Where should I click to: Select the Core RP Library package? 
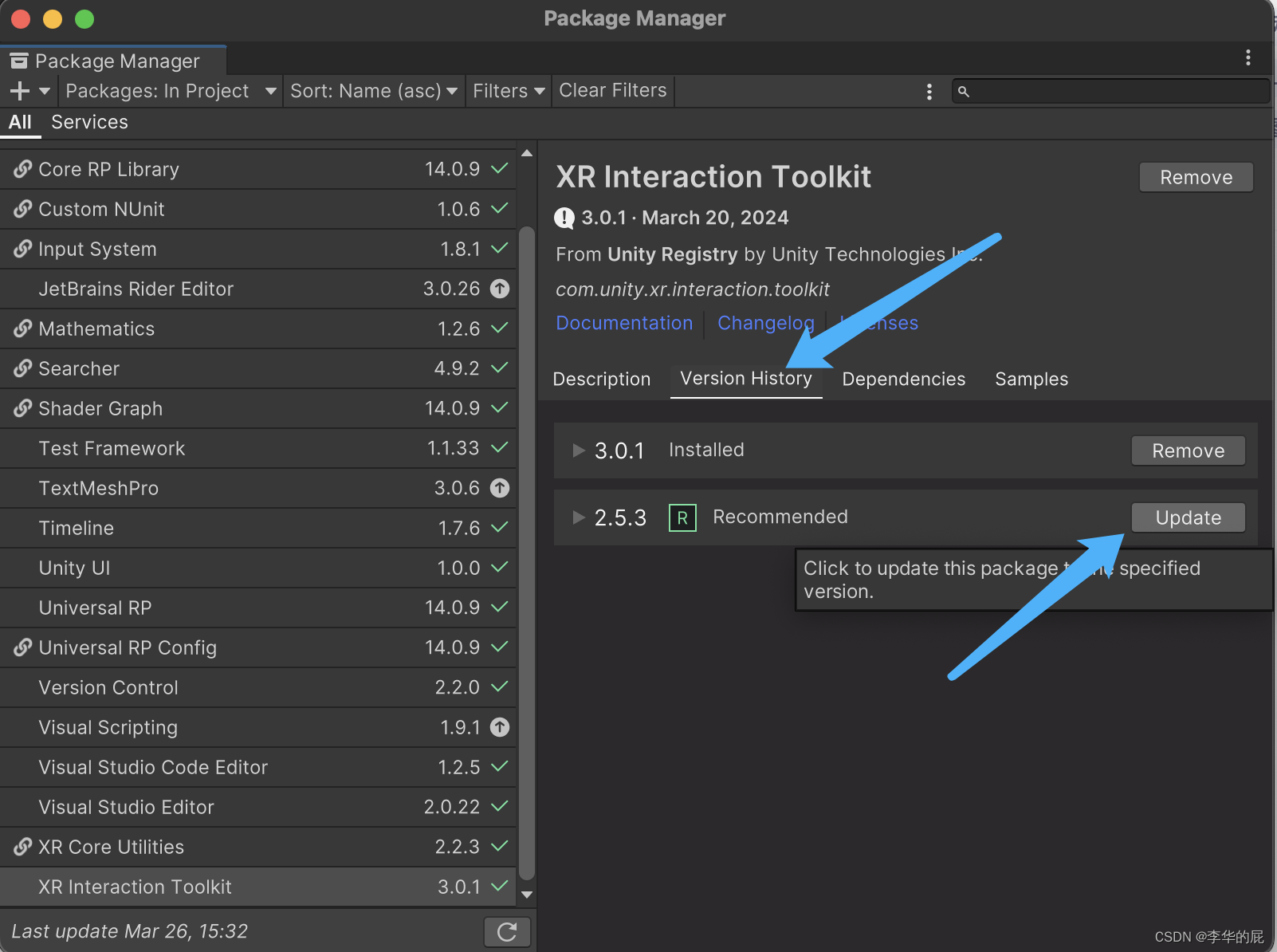(258, 169)
